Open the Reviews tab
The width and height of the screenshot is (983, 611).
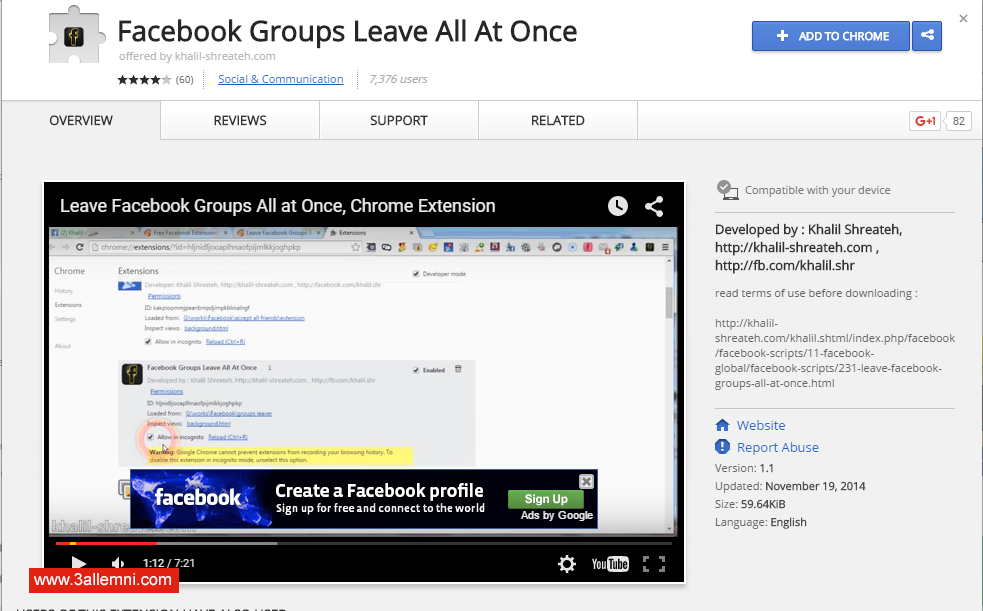(240, 121)
